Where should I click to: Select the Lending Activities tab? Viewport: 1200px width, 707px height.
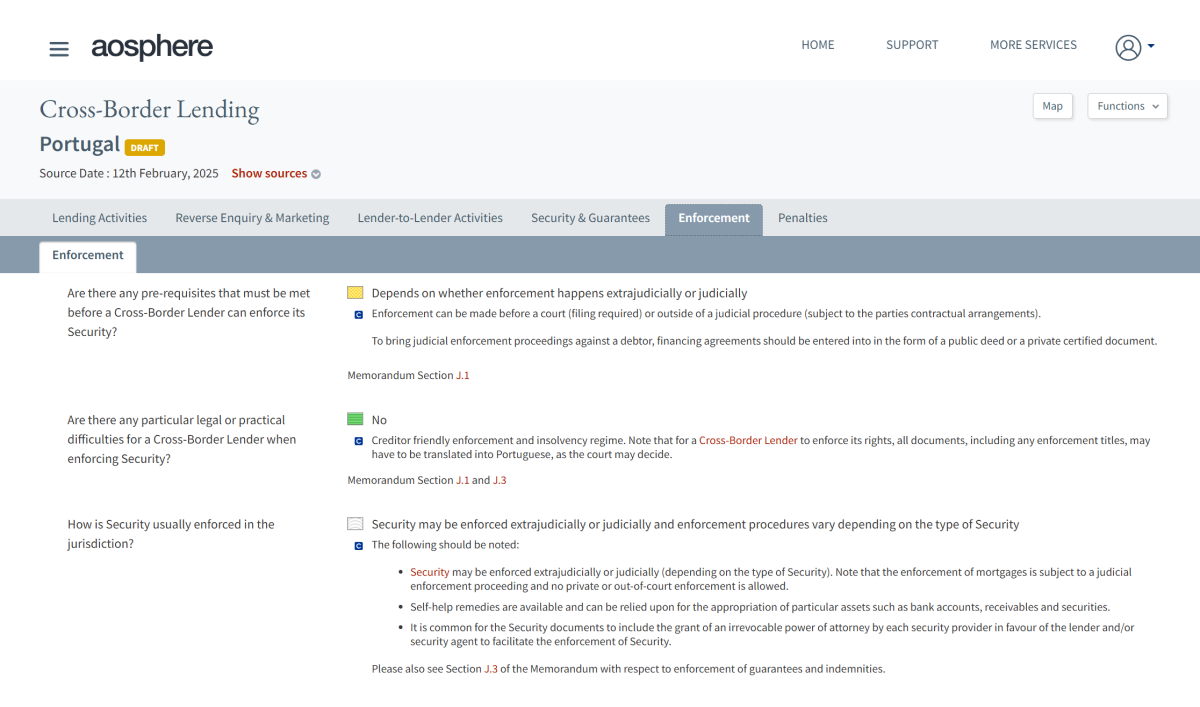click(x=99, y=218)
